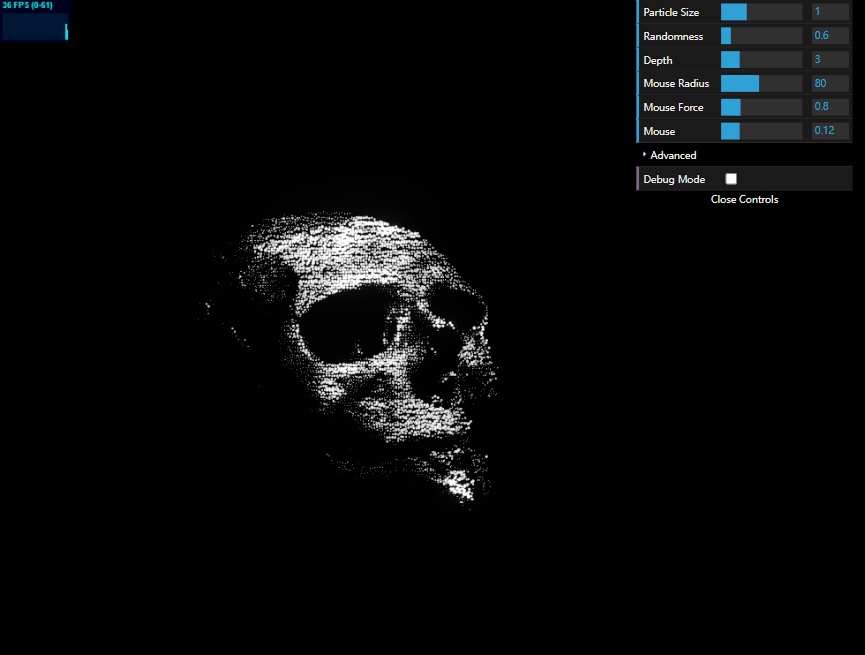Adjust the Mouse ease slider
The width and height of the screenshot is (865, 655).
click(x=761, y=131)
